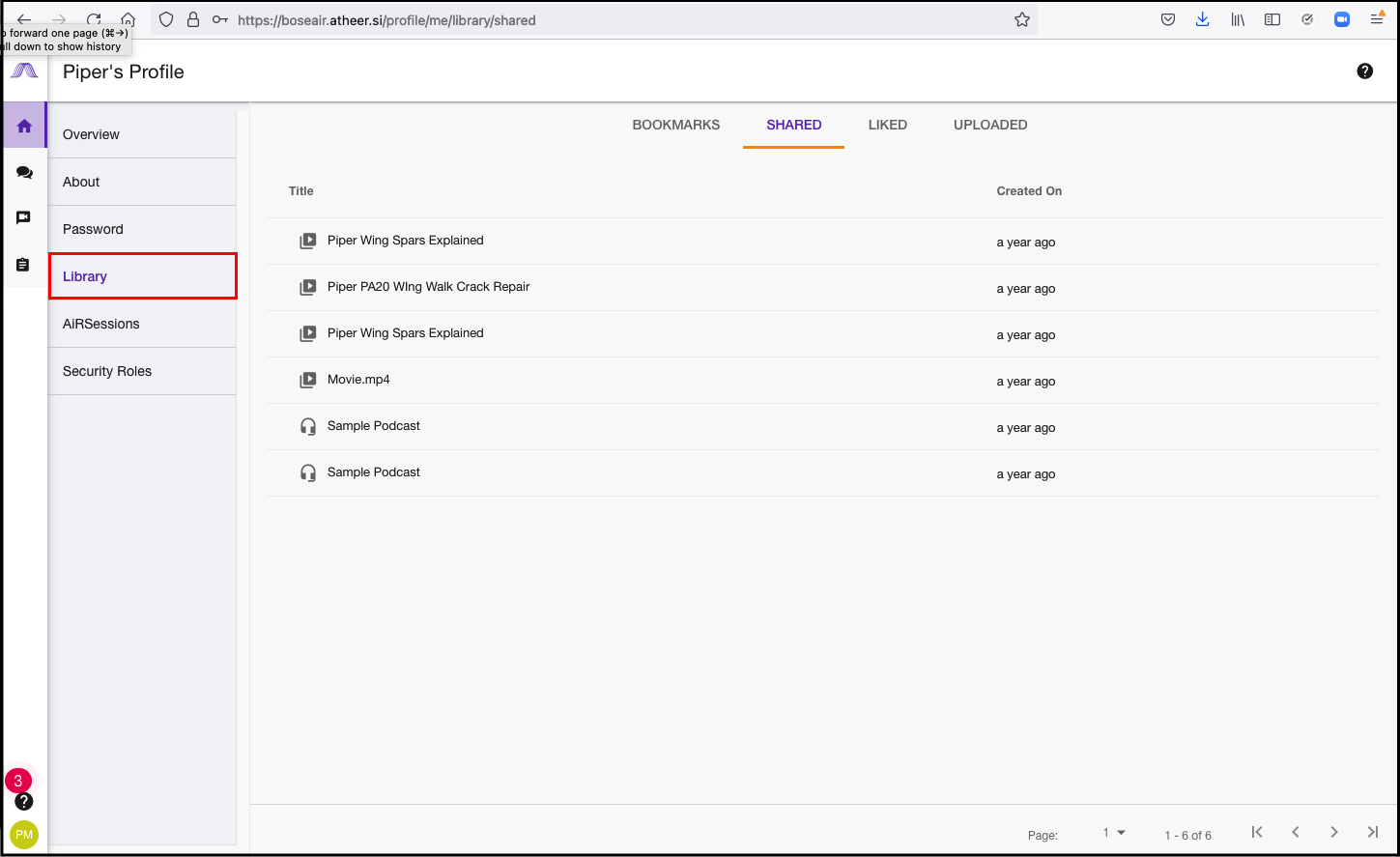Click help icon with 3 notifications badge

(24, 801)
